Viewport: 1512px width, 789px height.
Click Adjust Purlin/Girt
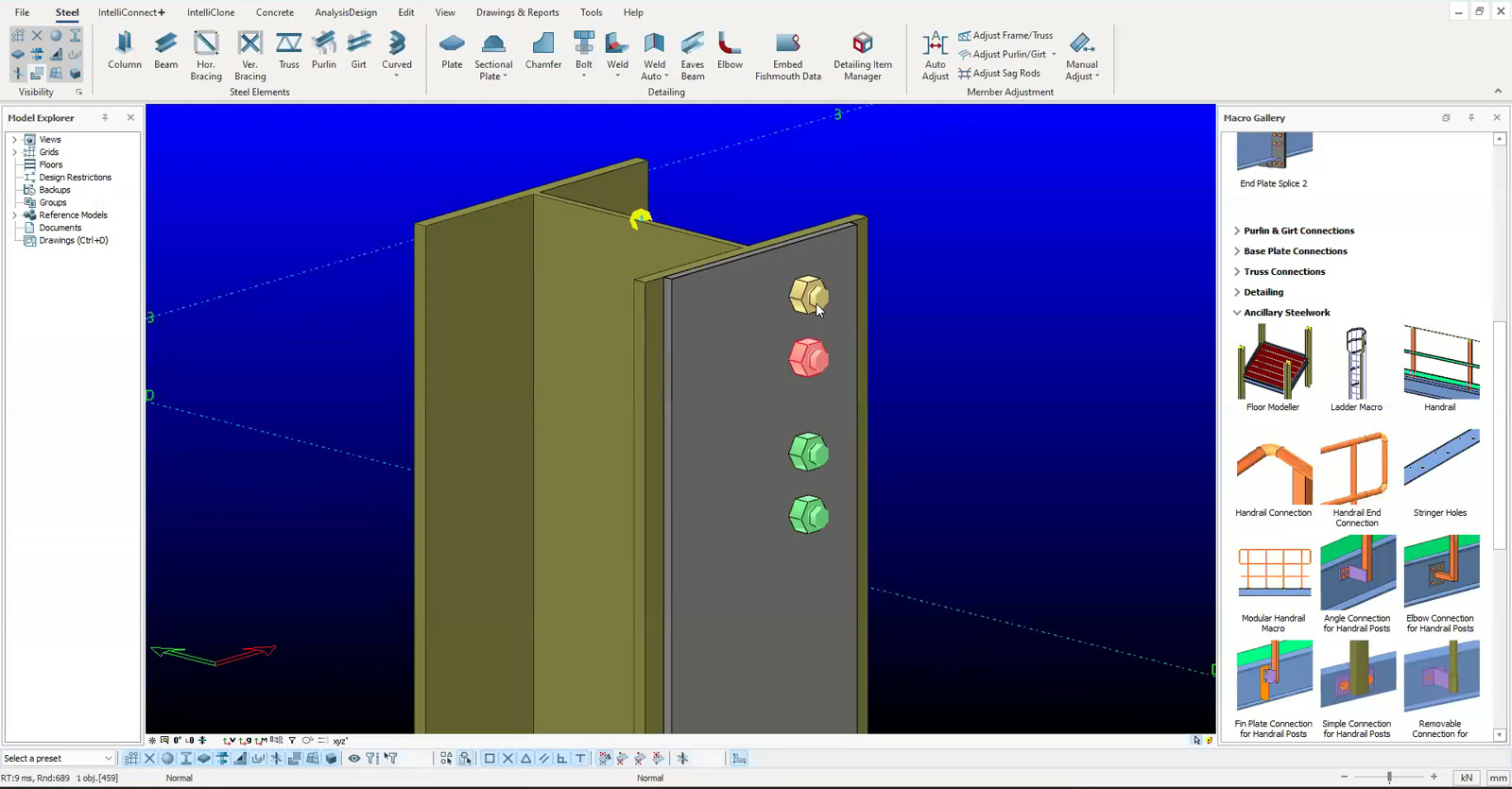(x=1007, y=54)
